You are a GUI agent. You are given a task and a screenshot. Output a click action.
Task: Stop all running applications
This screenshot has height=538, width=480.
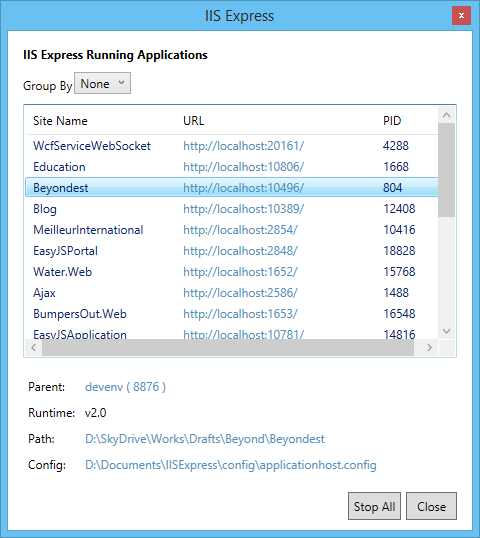pyautogui.click(x=374, y=506)
